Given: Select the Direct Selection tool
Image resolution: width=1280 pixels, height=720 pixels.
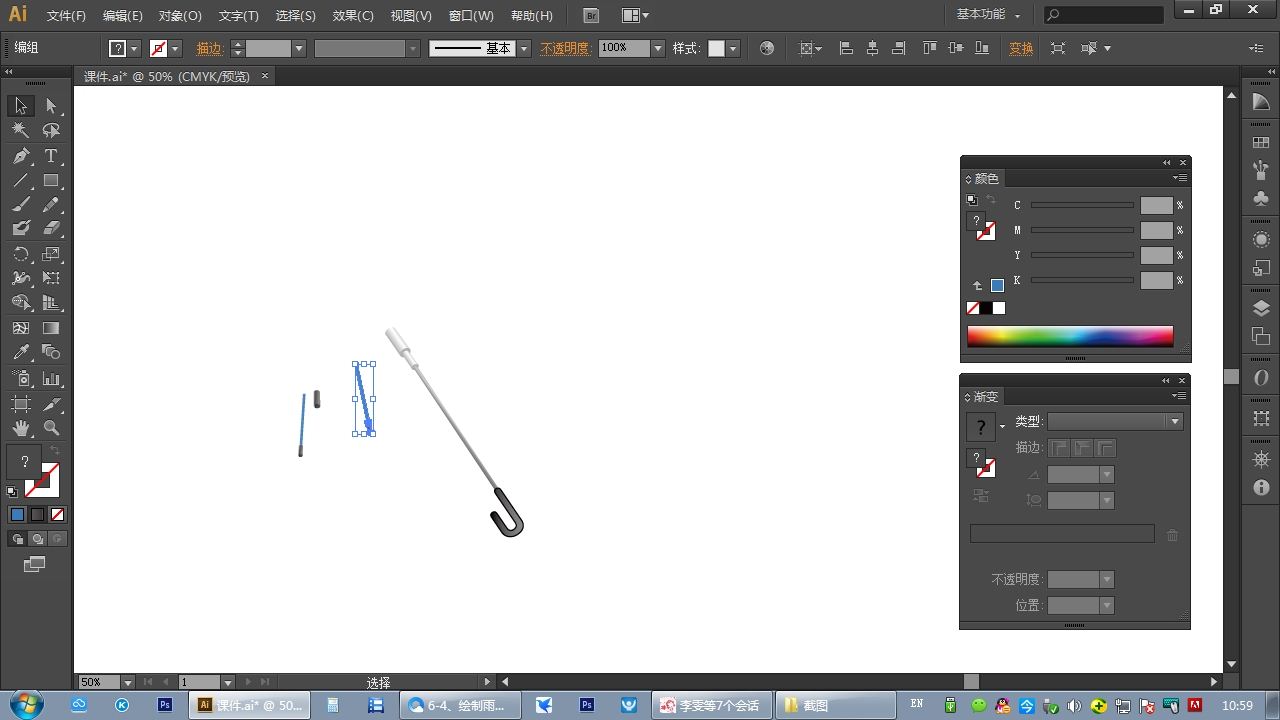Looking at the screenshot, I should click(51, 106).
